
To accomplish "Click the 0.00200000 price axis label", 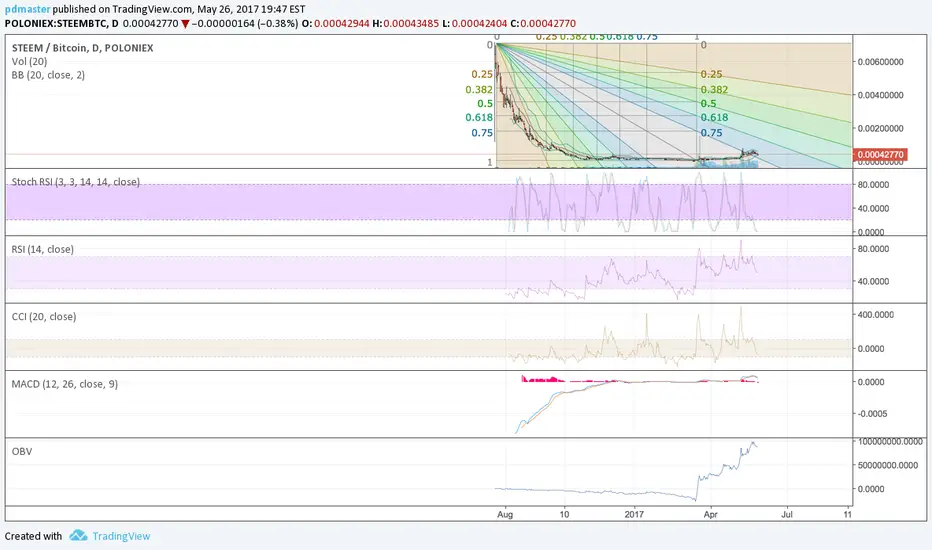I will pyautogui.click(x=880, y=128).
